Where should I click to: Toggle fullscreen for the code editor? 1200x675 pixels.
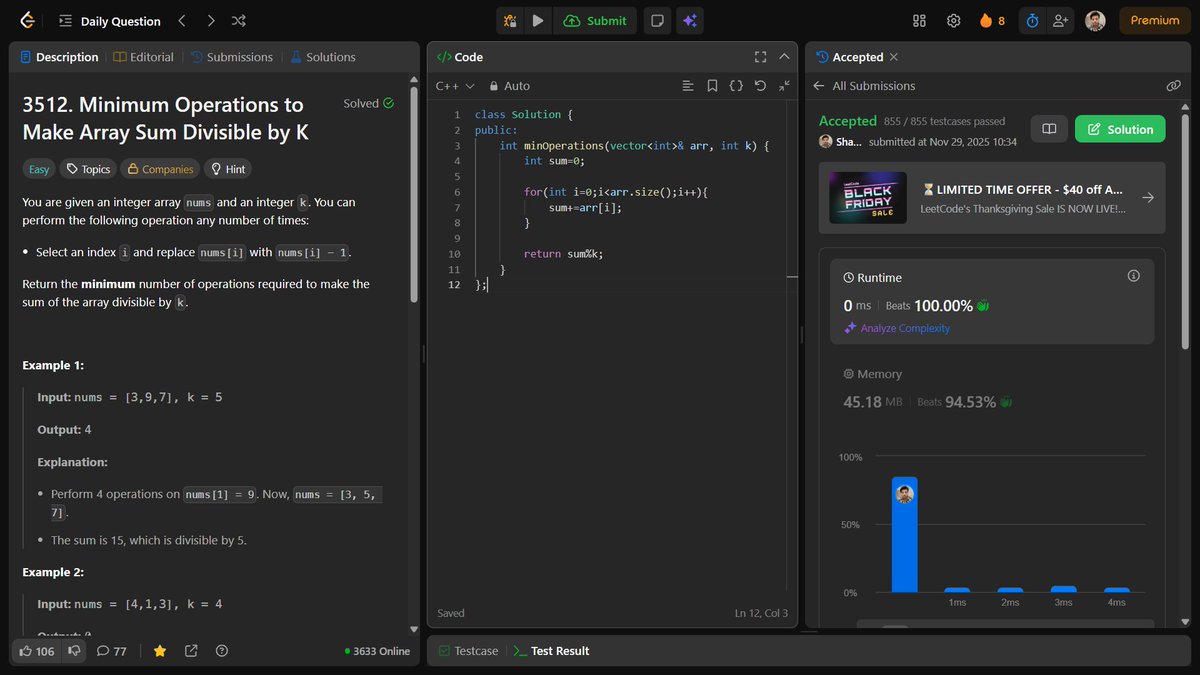760,57
